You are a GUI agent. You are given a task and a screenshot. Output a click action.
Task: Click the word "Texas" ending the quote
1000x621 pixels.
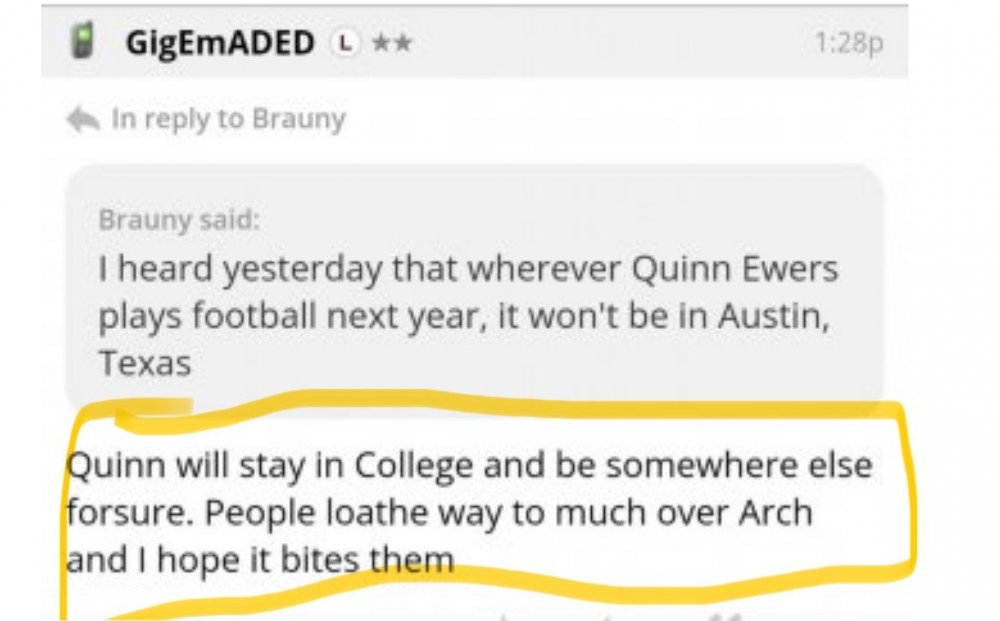[x=145, y=363]
